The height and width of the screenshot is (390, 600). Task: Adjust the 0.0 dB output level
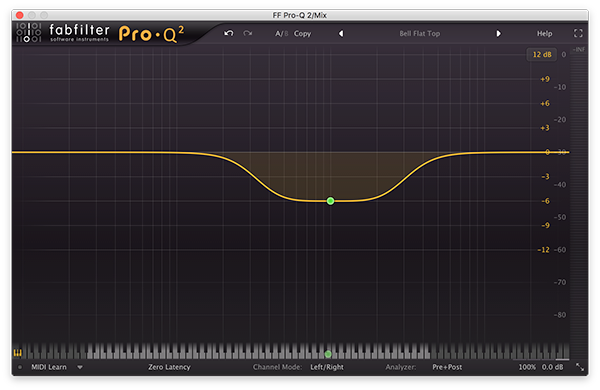[552, 367]
